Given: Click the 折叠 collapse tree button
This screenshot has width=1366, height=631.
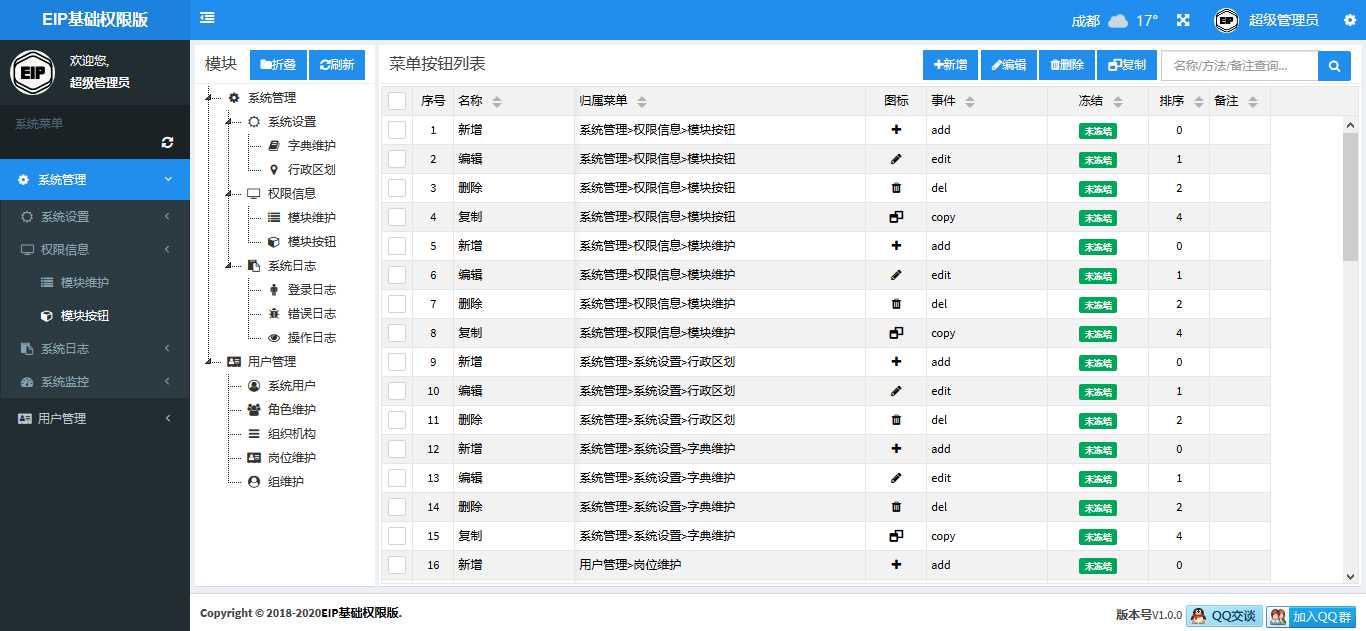Looking at the screenshot, I should [278, 65].
